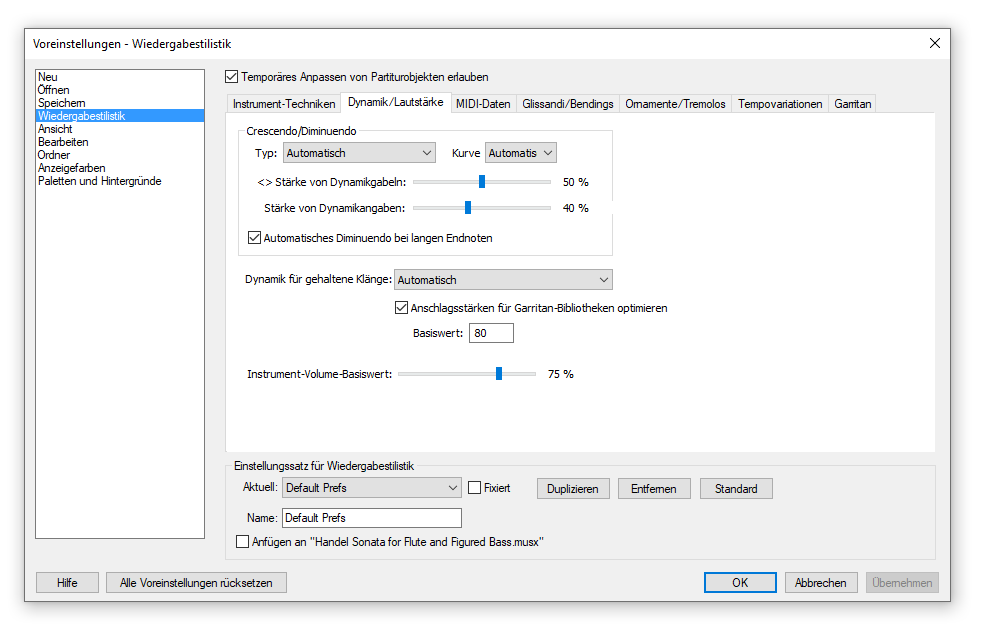Image resolution: width=992 pixels, height=643 pixels.
Task: Click the Name text field
Action: pyautogui.click(x=371, y=518)
